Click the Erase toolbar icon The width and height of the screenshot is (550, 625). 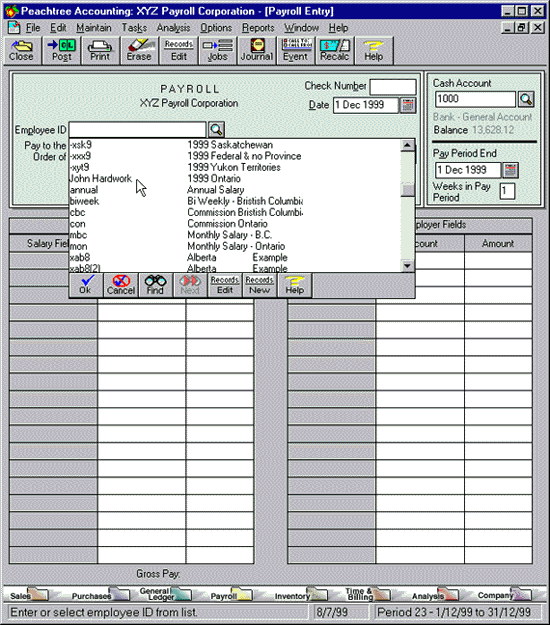click(x=139, y=51)
